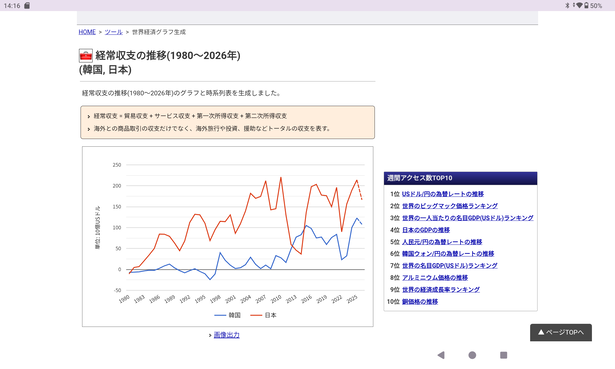Open 世界の経済成長率ランキング link

[441, 289]
